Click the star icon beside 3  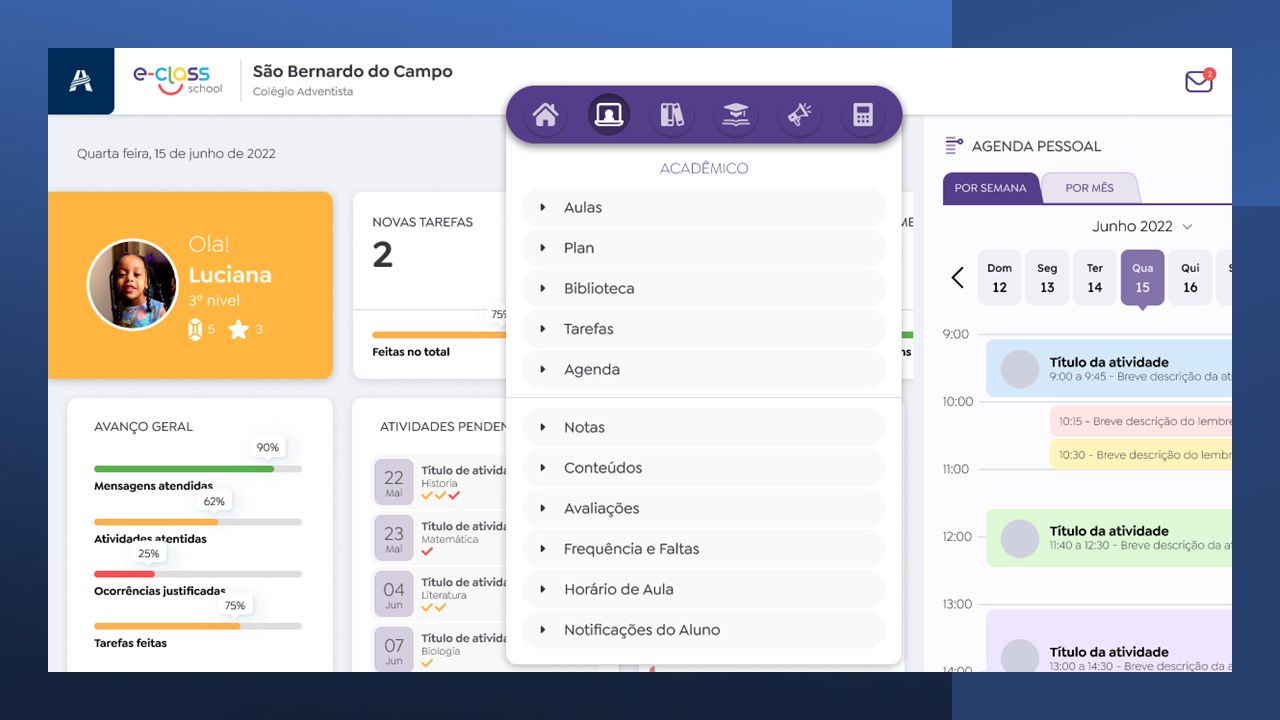pos(238,329)
